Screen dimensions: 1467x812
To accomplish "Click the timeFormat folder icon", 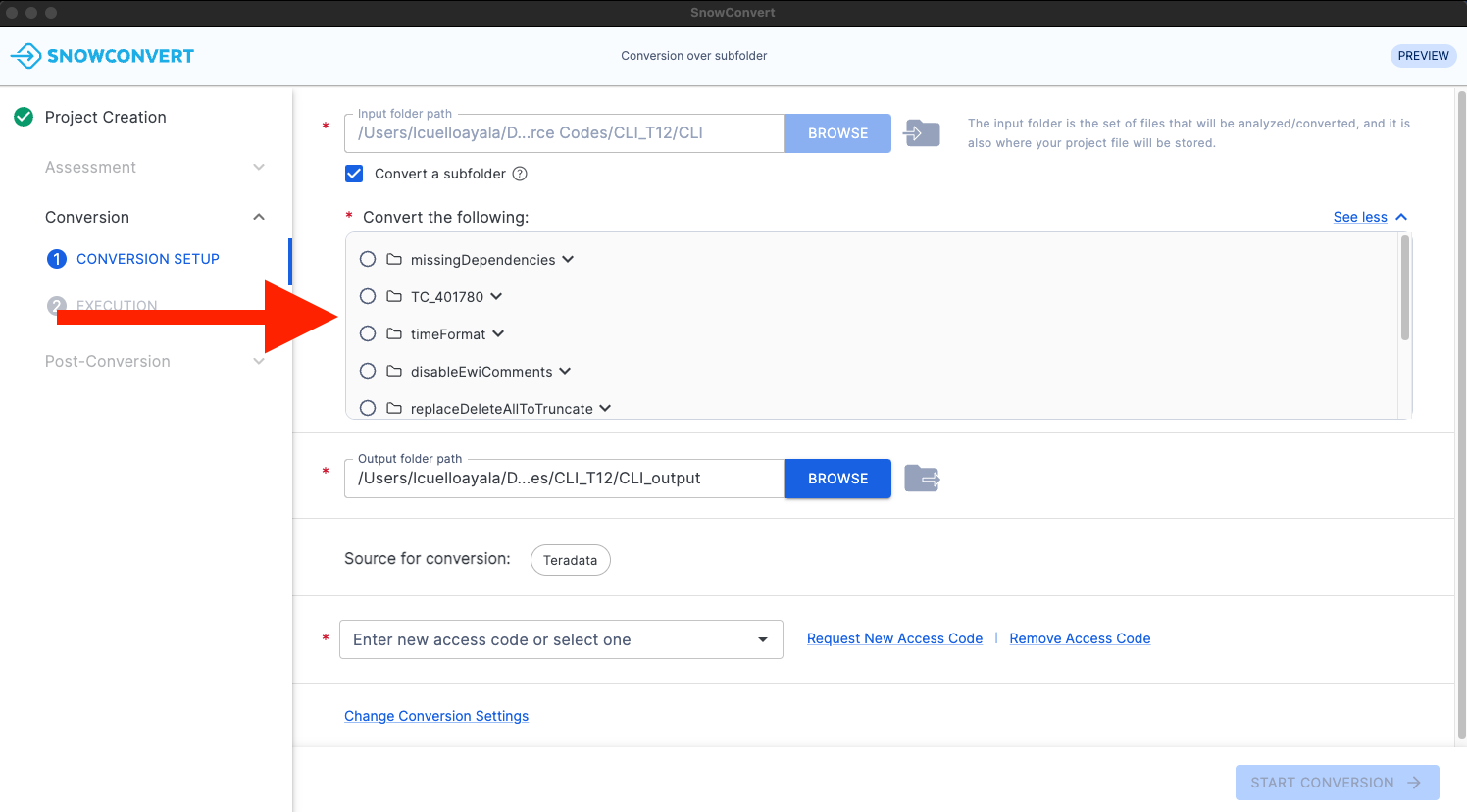I will pos(394,334).
